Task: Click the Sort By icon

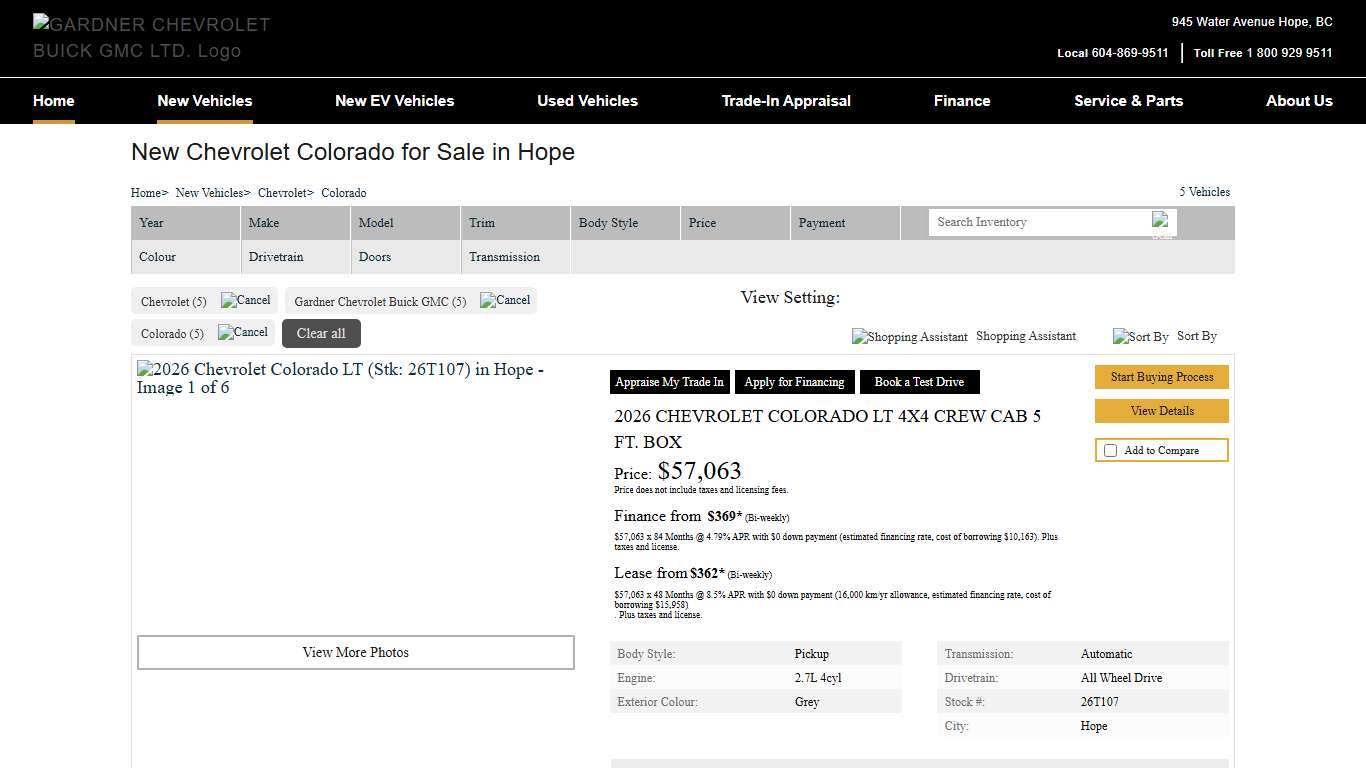Action: click(1140, 337)
